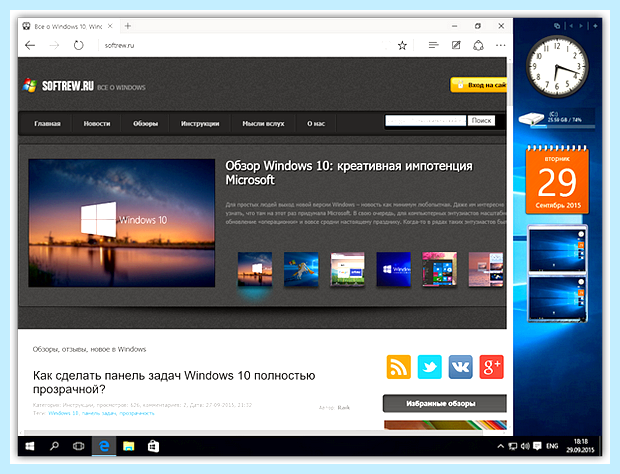Open File Explorer from the taskbar
Image resolution: width=620 pixels, height=474 pixels.
(129, 446)
